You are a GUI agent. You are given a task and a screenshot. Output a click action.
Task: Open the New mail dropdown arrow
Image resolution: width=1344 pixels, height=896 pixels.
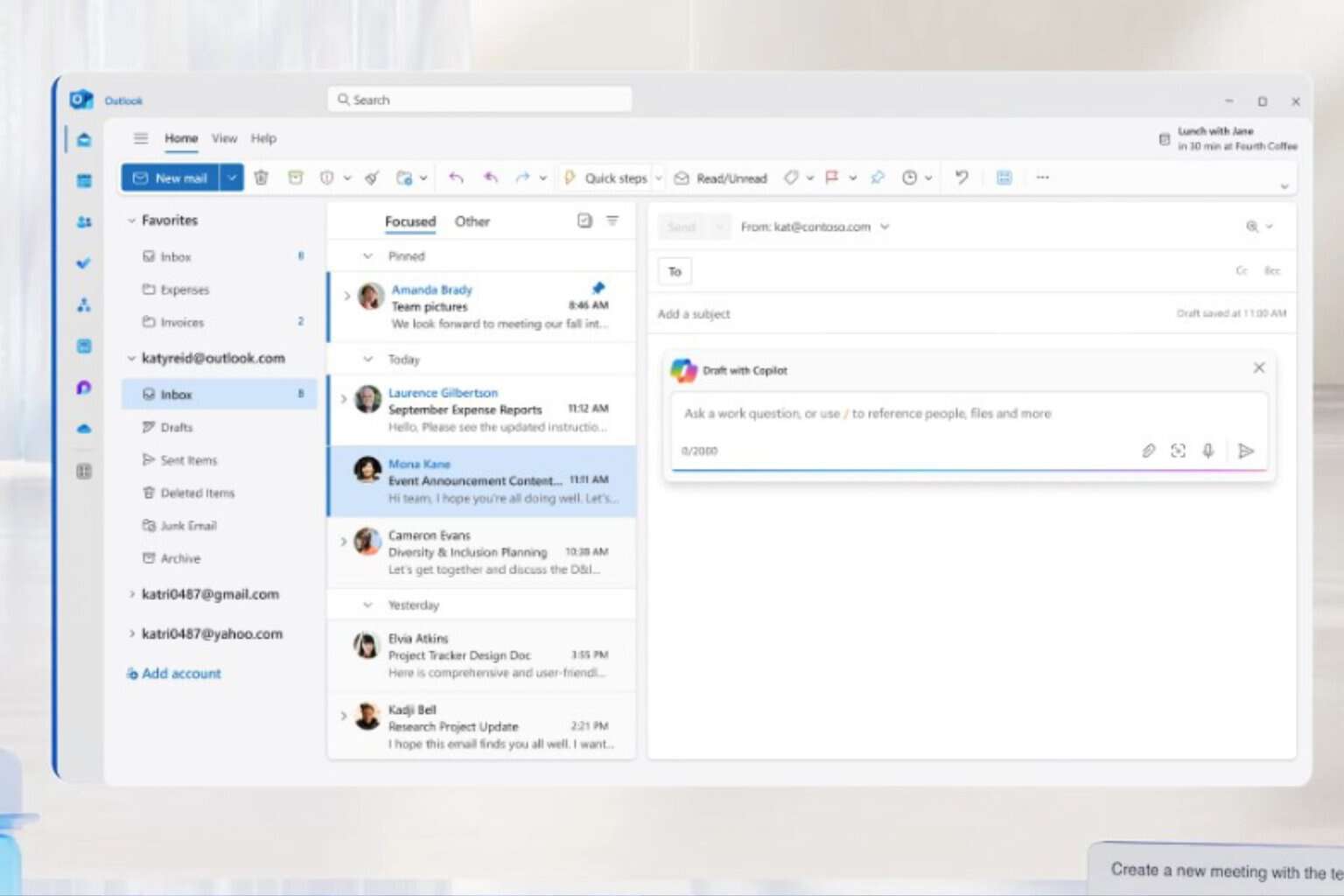(x=232, y=178)
